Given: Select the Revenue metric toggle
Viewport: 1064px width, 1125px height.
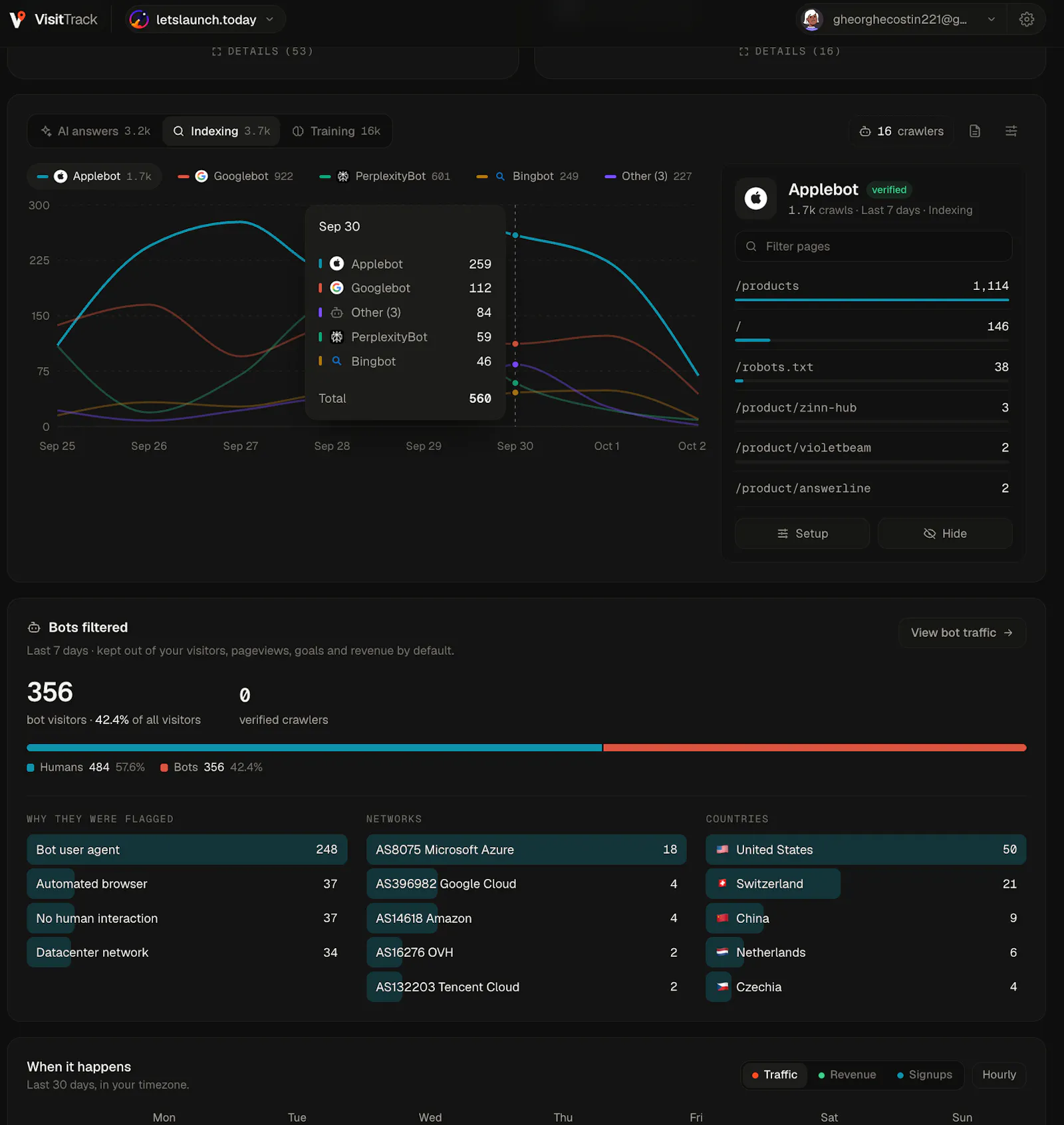Looking at the screenshot, I should click(x=847, y=1074).
